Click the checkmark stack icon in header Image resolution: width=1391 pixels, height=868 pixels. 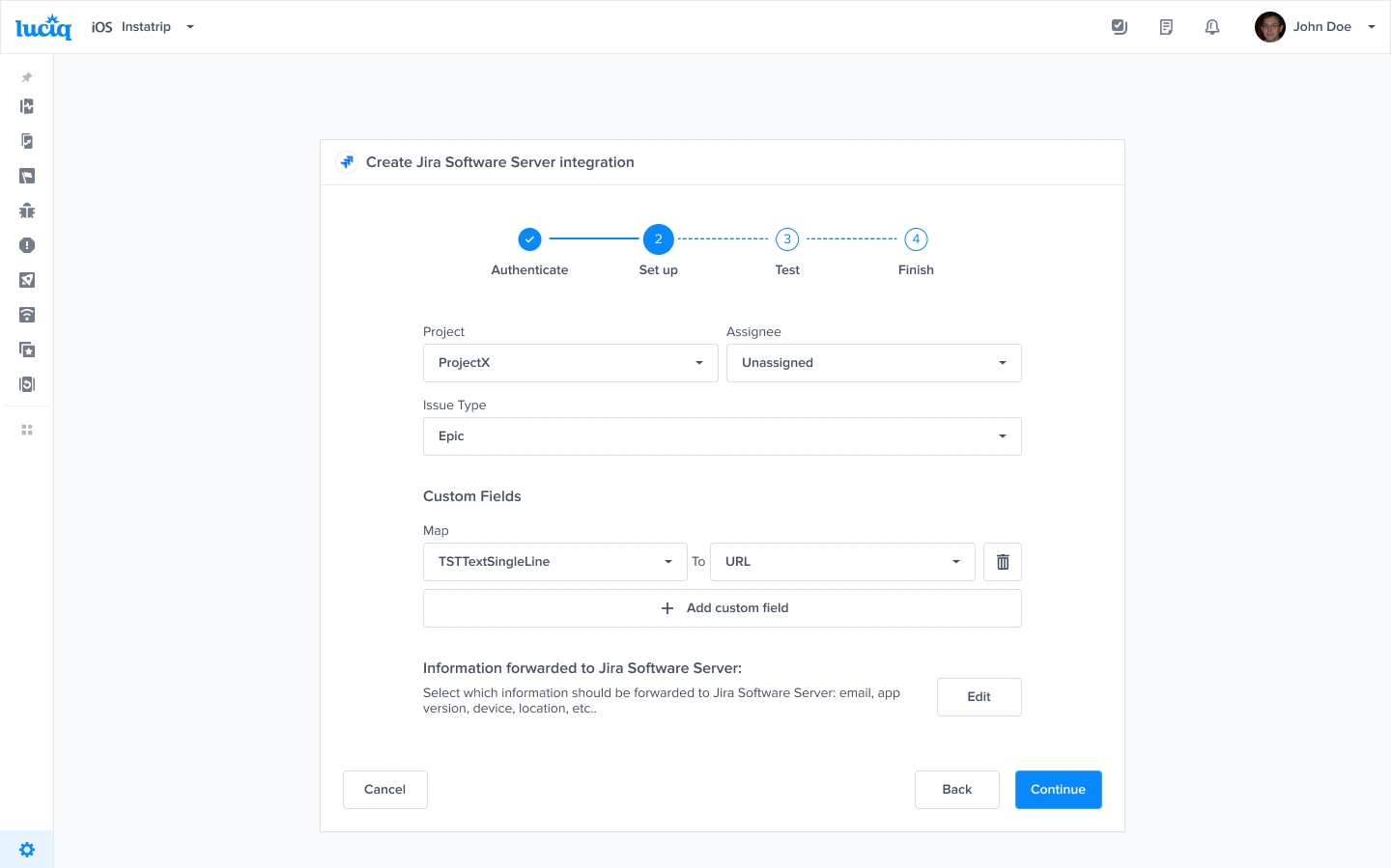[x=1120, y=27]
